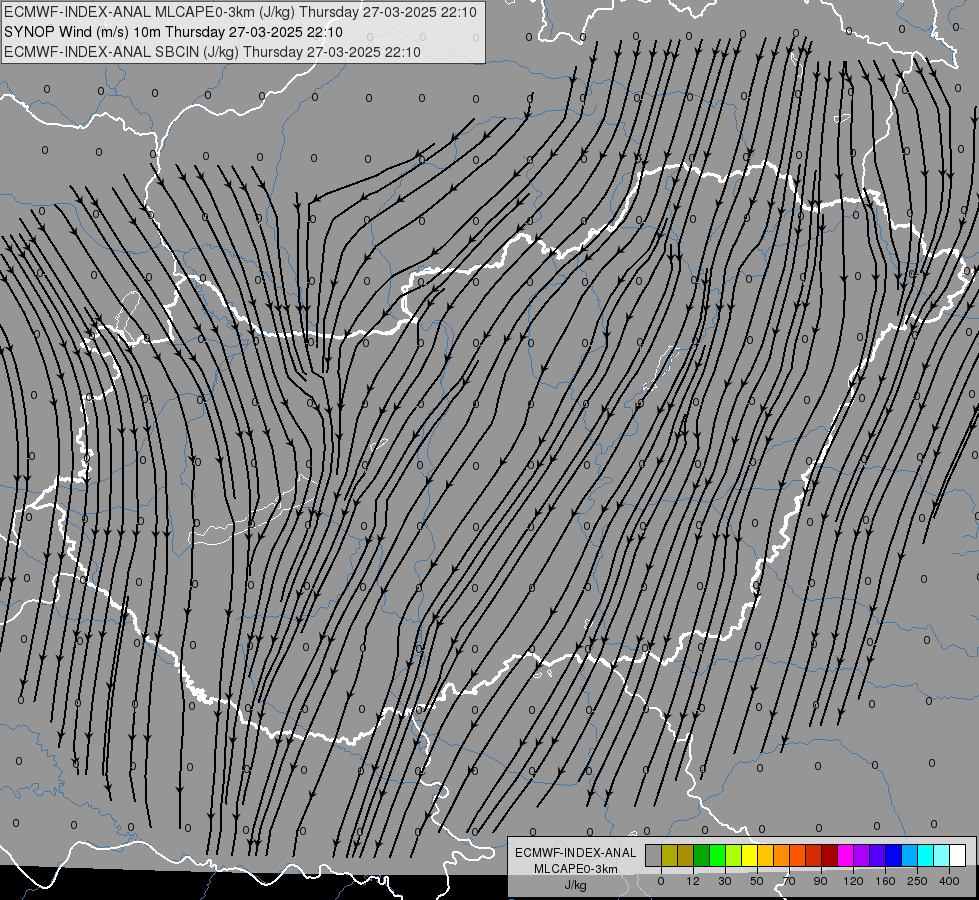Select the pure yellow legend swatch

[750, 855]
